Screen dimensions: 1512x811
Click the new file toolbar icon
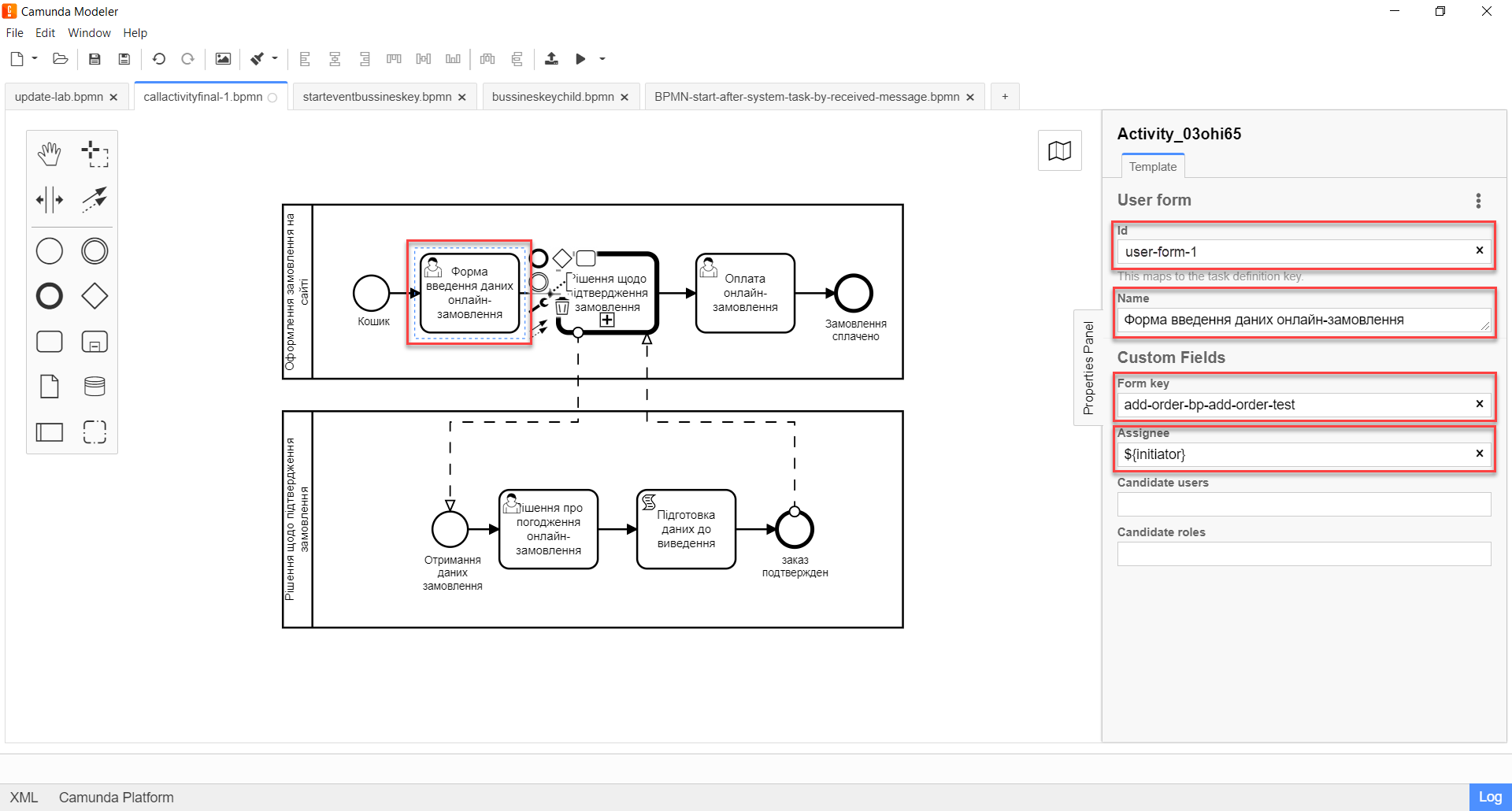[x=17, y=59]
